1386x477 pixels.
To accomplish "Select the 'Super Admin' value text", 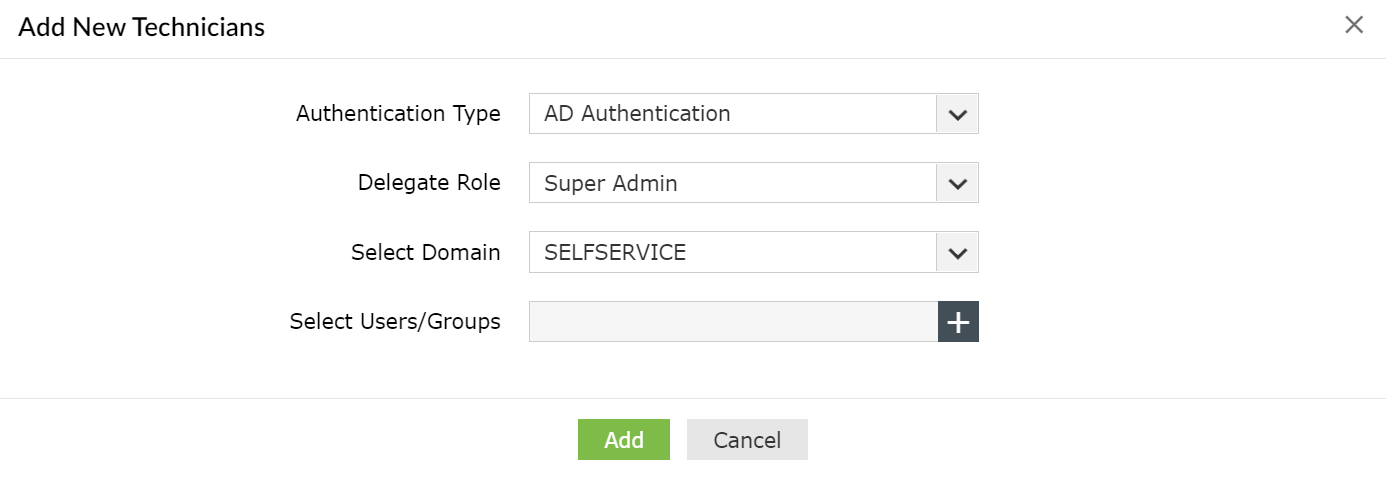I will click(611, 184).
